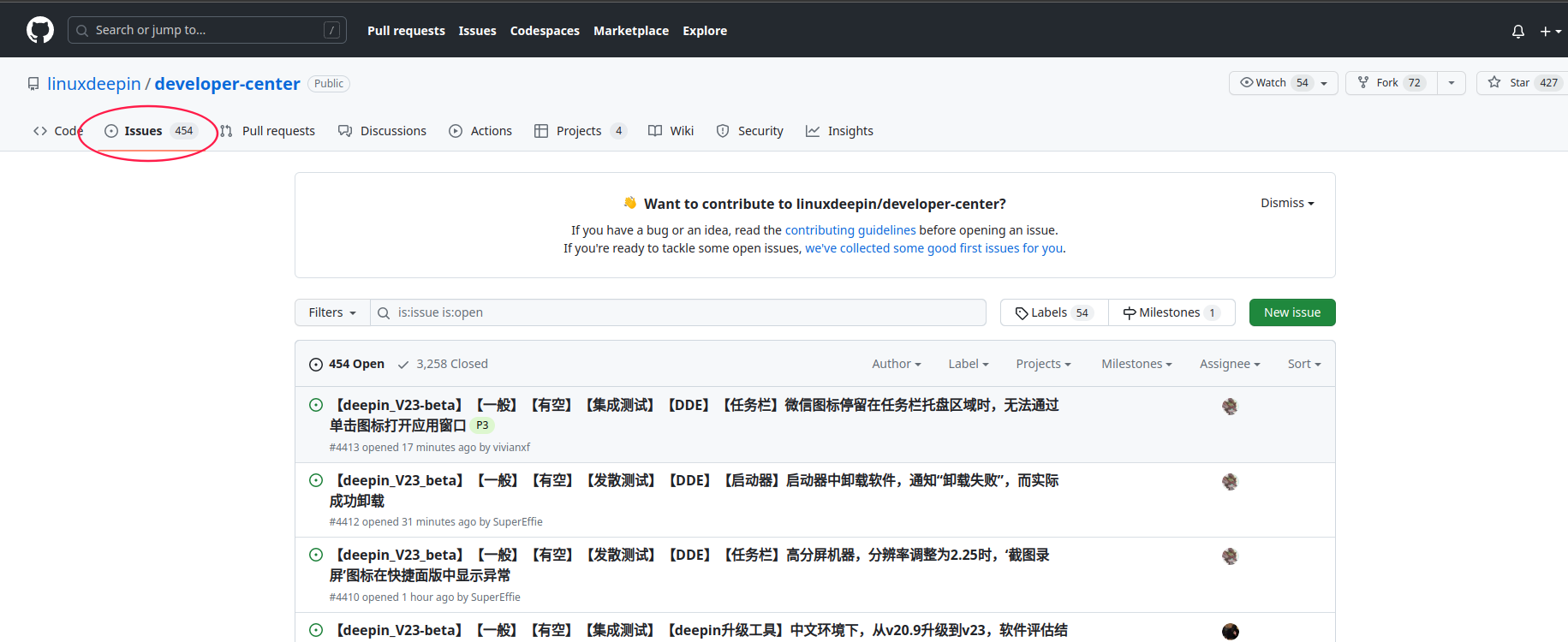1568x642 pixels.
Task: Open Issues in top navigation
Action: click(477, 31)
